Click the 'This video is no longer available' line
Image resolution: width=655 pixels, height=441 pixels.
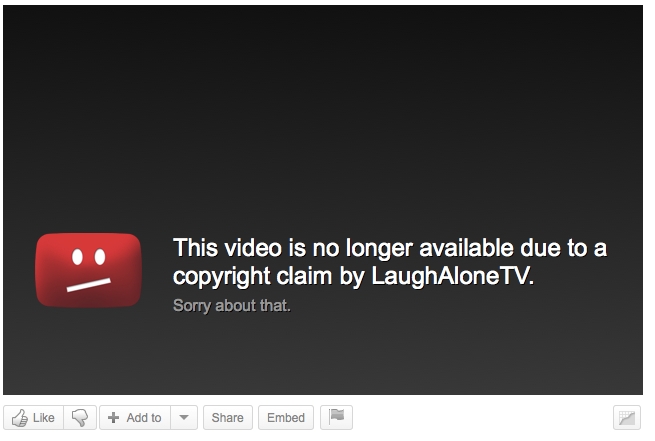click(x=390, y=248)
